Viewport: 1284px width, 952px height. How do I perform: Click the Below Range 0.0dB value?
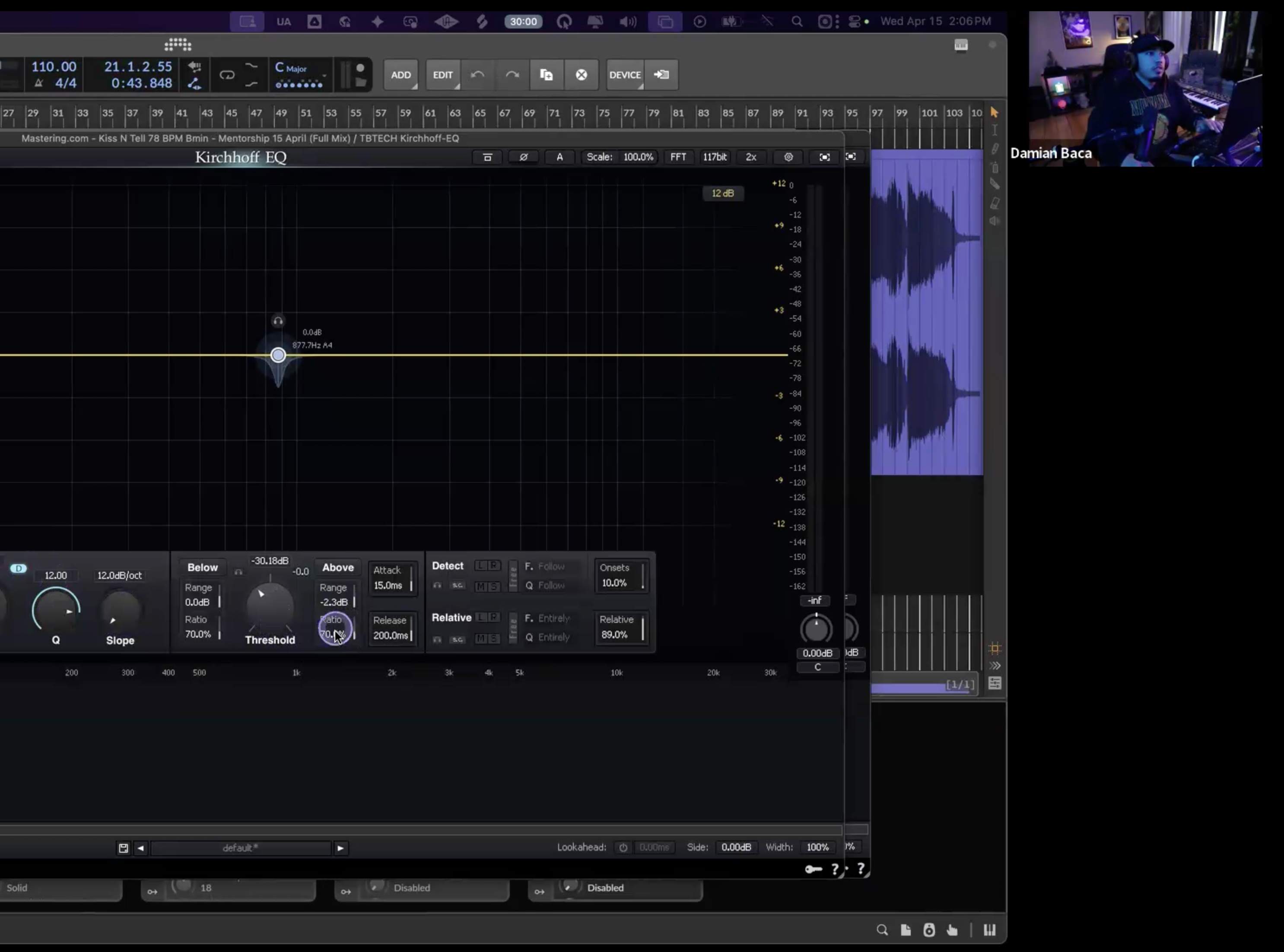[x=197, y=602]
